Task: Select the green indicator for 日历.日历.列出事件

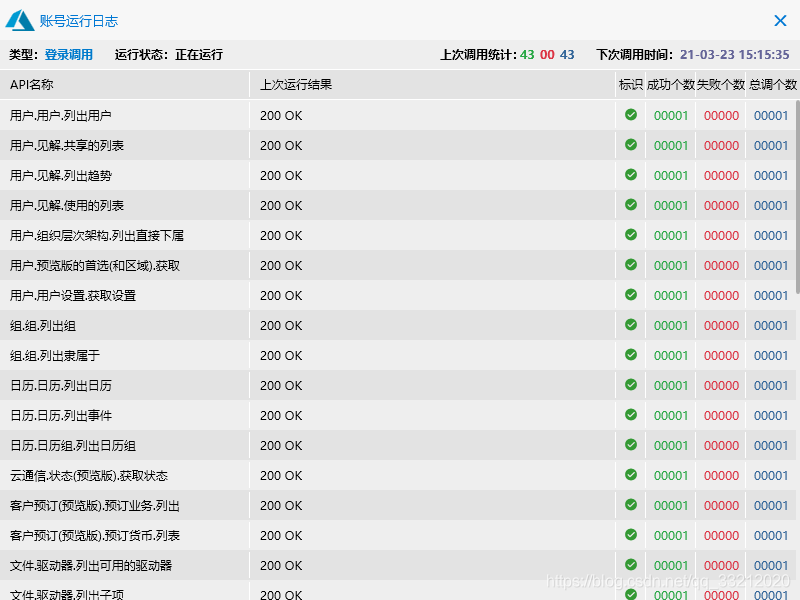Action: click(x=631, y=415)
